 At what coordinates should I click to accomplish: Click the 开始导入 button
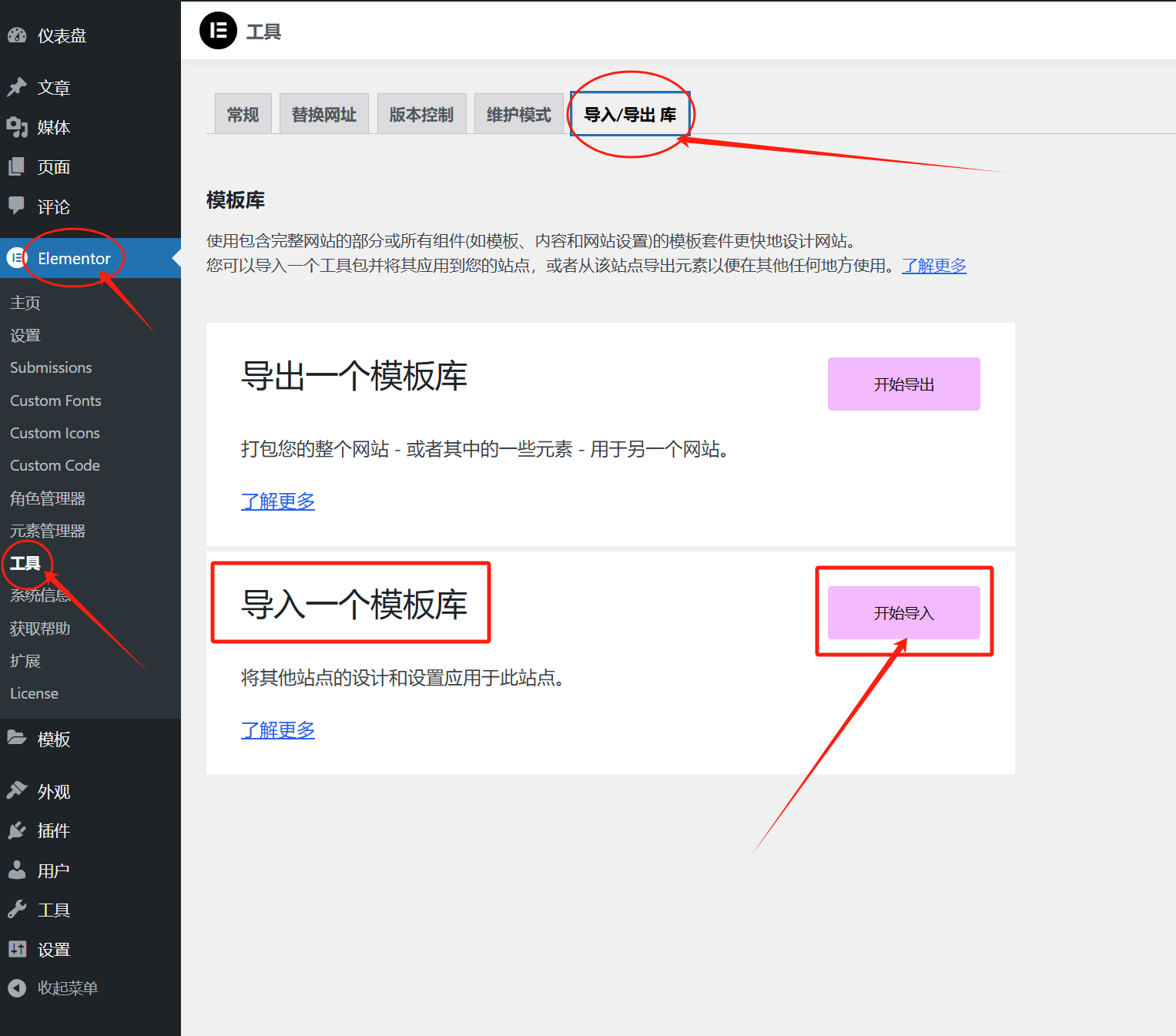pyautogui.click(x=903, y=612)
